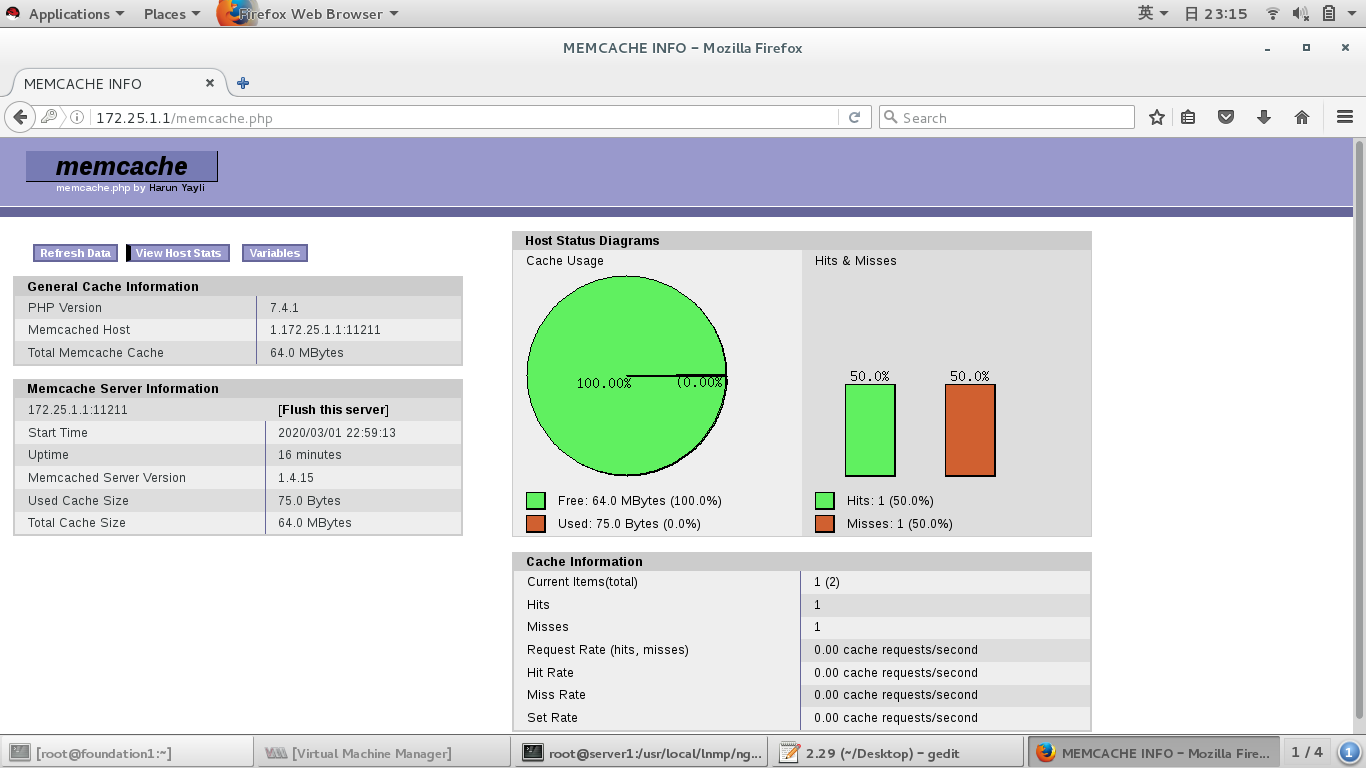Click the Total Memcache Cache row label
1366x768 pixels.
pos(96,353)
